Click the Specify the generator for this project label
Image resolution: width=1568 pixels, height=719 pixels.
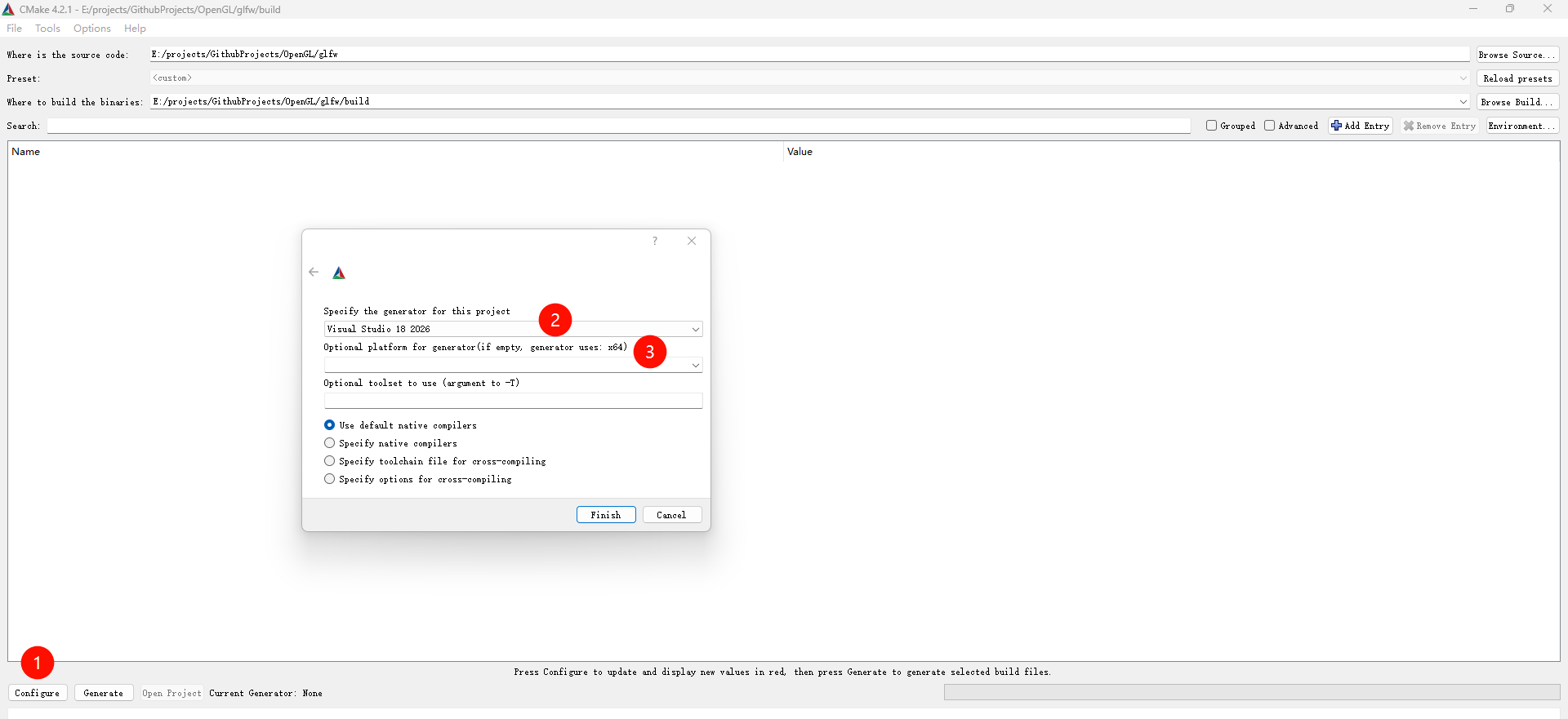point(416,311)
